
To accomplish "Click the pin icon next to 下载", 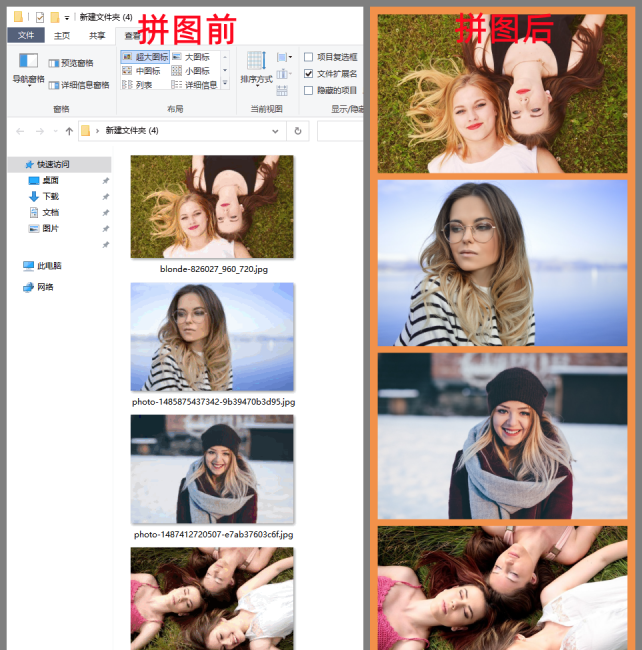I will click(106, 196).
